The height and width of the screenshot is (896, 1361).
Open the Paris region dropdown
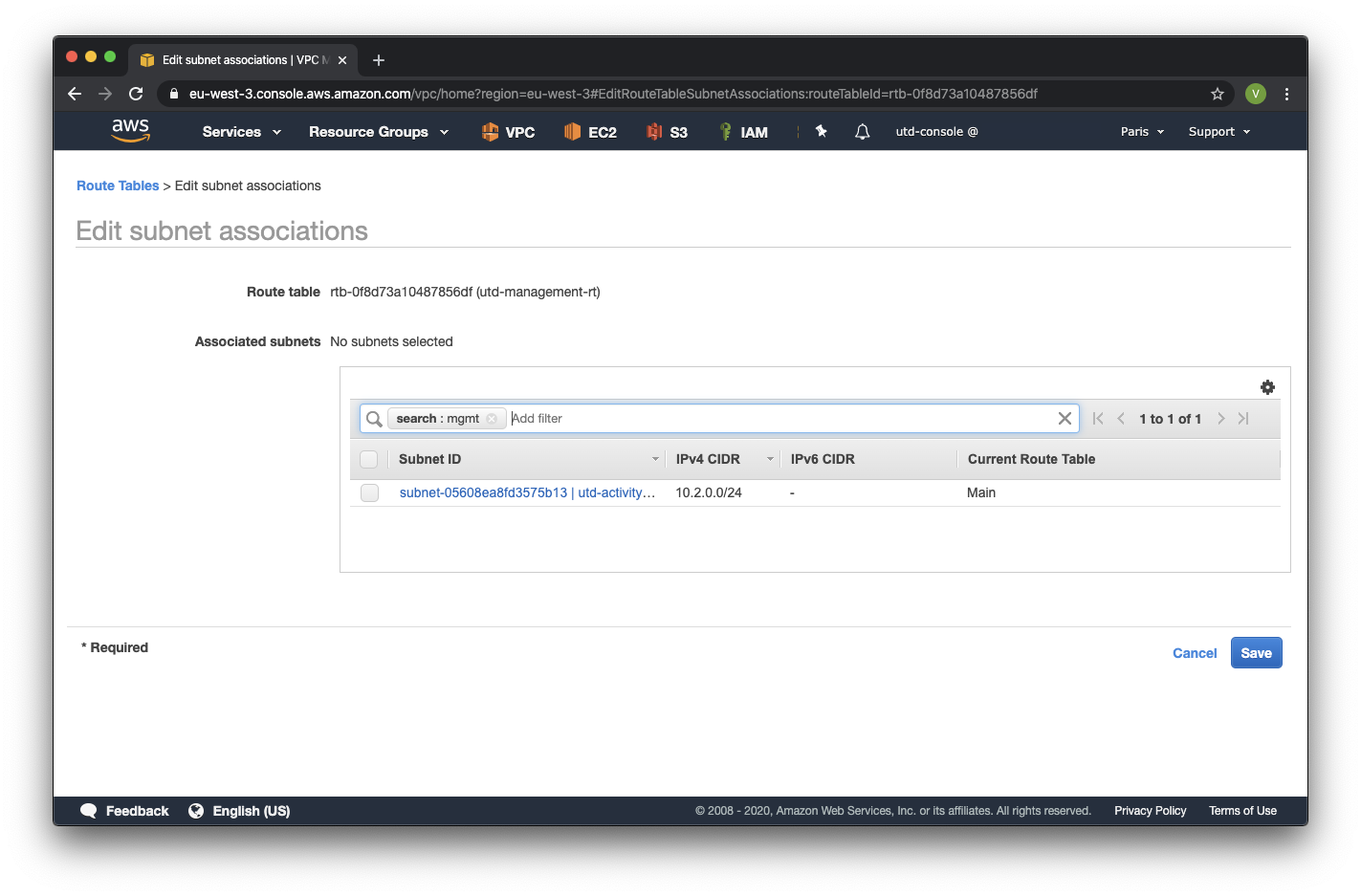click(1143, 132)
